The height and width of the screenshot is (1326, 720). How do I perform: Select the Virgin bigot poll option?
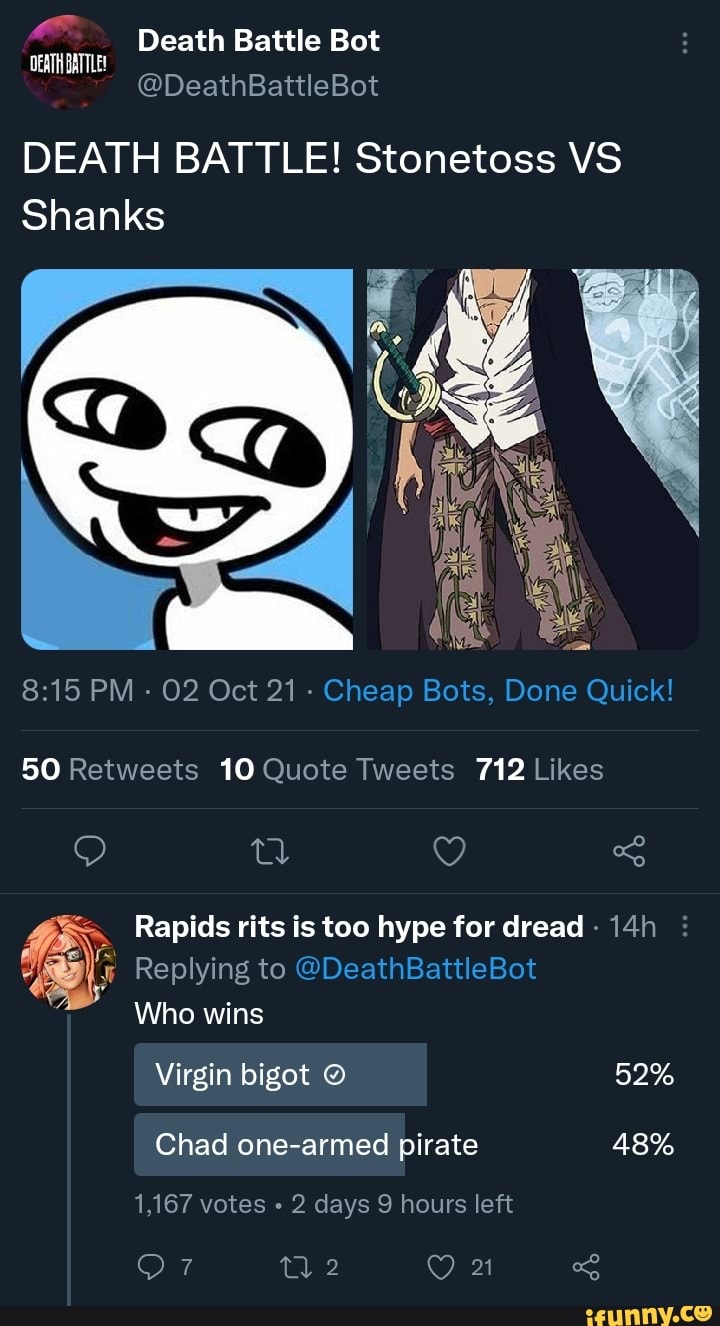(x=404, y=1074)
